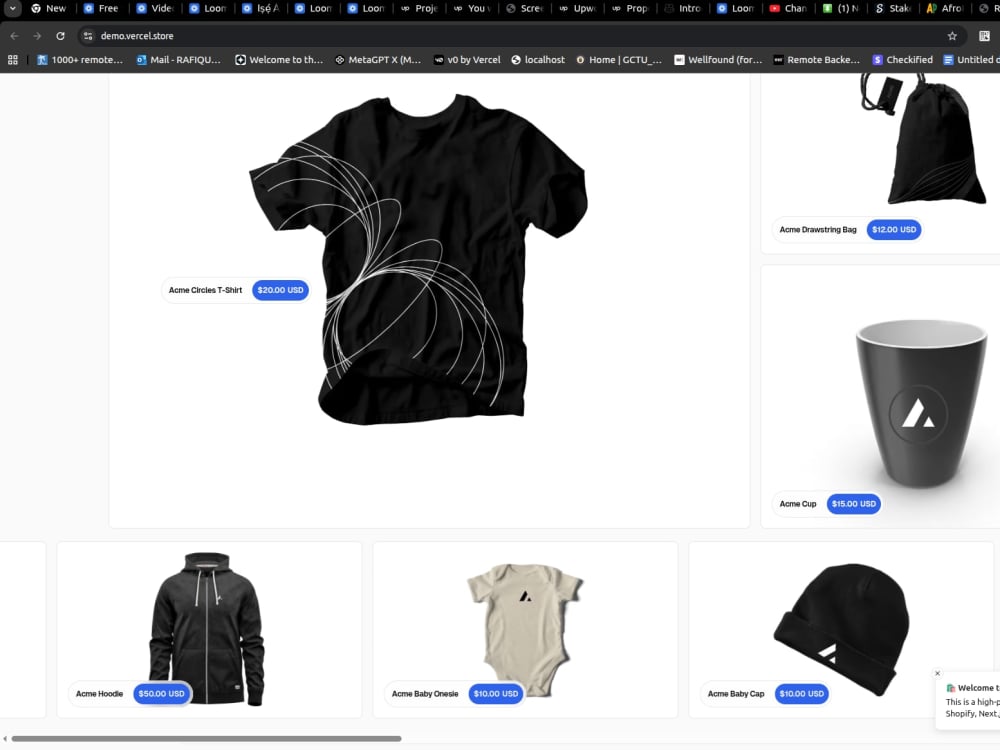This screenshot has width=1000, height=750.
Task: Close the Welcome popup with its X
Action: pos(938,673)
